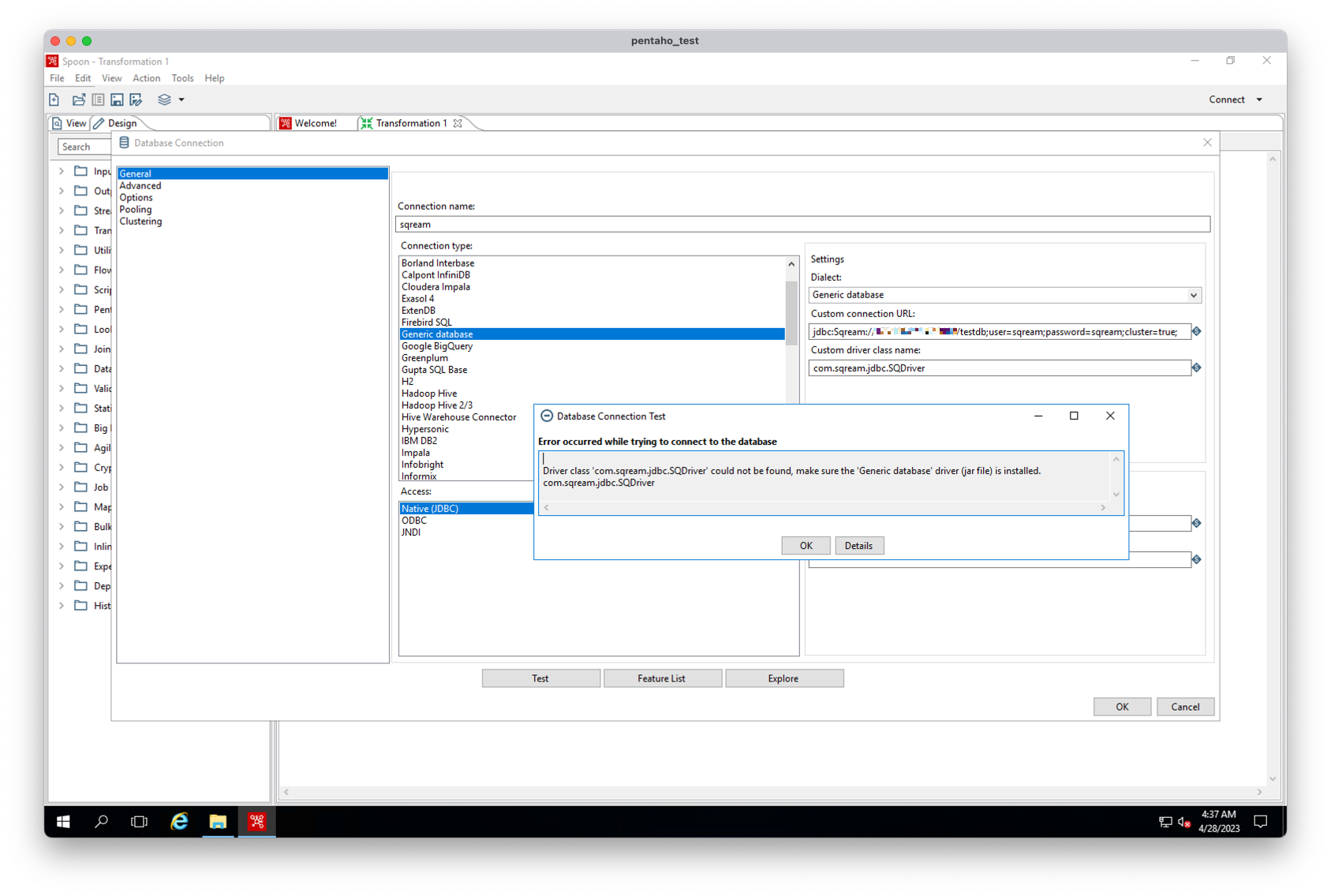Click the volume tray icon
The height and width of the screenshot is (896, 1331).
(x=1183, y=822)
